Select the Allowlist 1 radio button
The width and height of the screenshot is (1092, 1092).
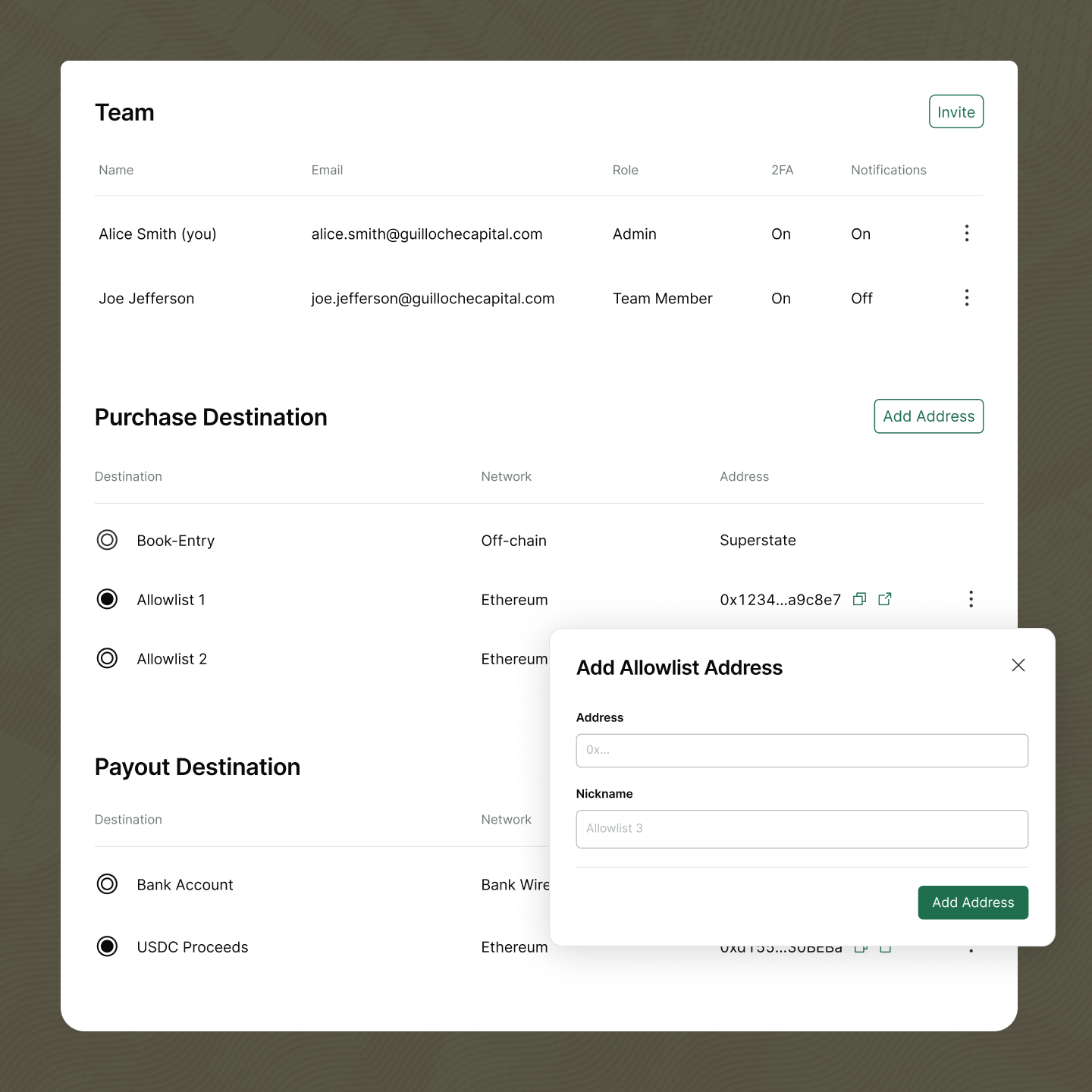[x=108, y=599]
